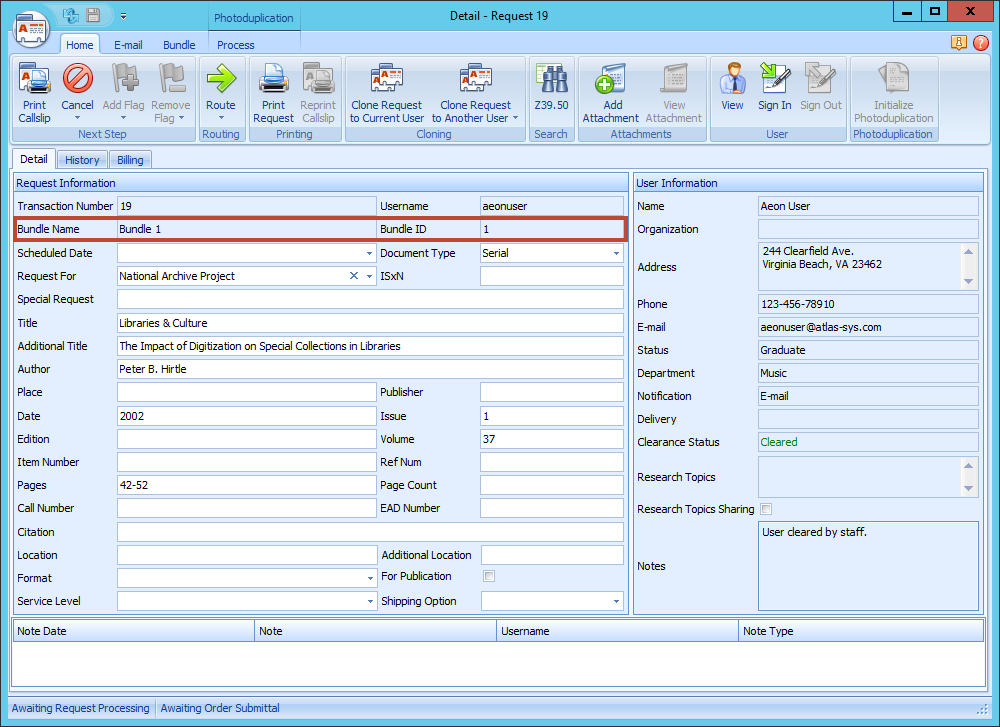Click the Add Attachment icon
1000x727 pixels.
pyautogui.click(x=610, y=80)
